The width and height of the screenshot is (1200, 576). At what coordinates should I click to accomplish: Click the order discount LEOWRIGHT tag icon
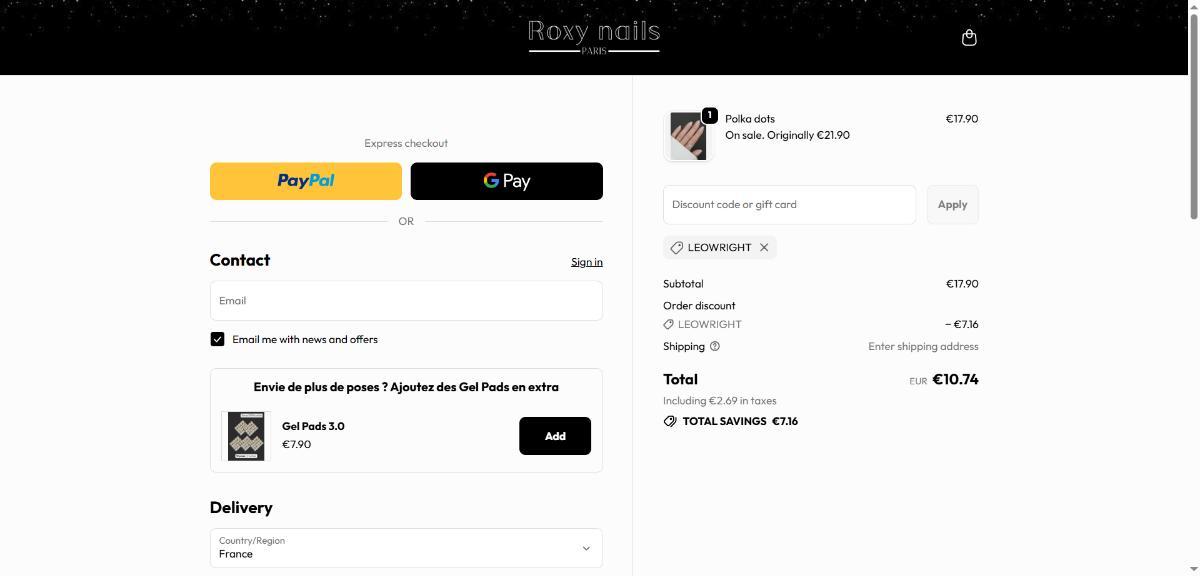click(669, 324)
